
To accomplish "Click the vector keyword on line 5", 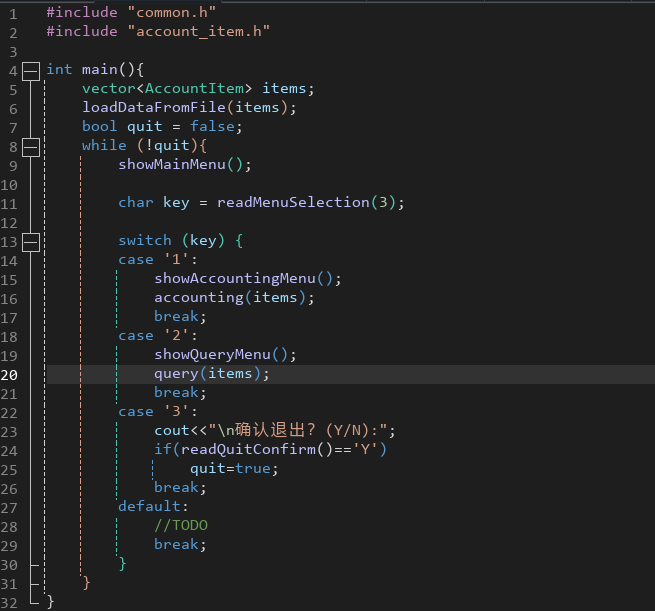I will pyautogui.click(x=109, y=89).
